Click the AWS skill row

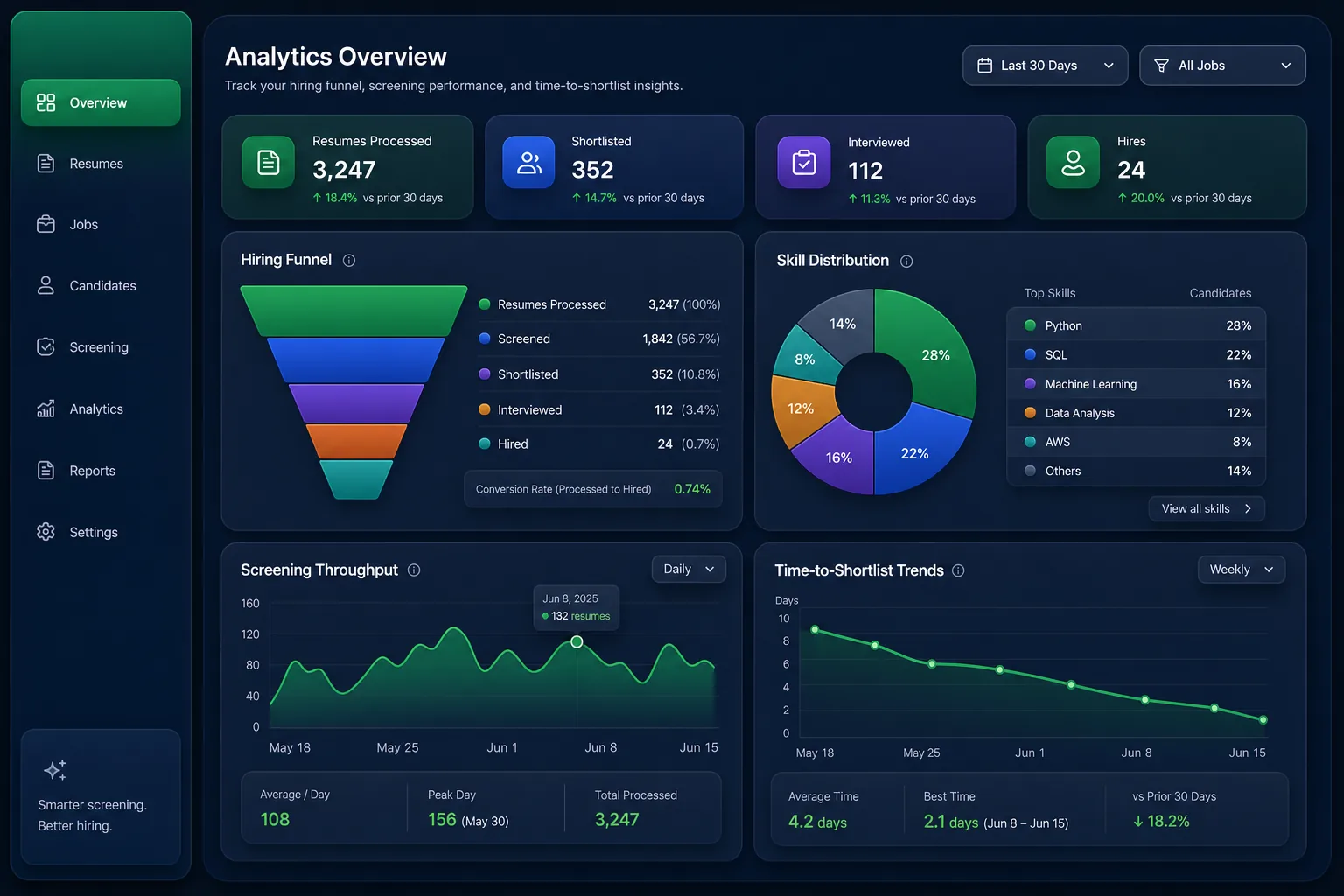[1136, 442]
